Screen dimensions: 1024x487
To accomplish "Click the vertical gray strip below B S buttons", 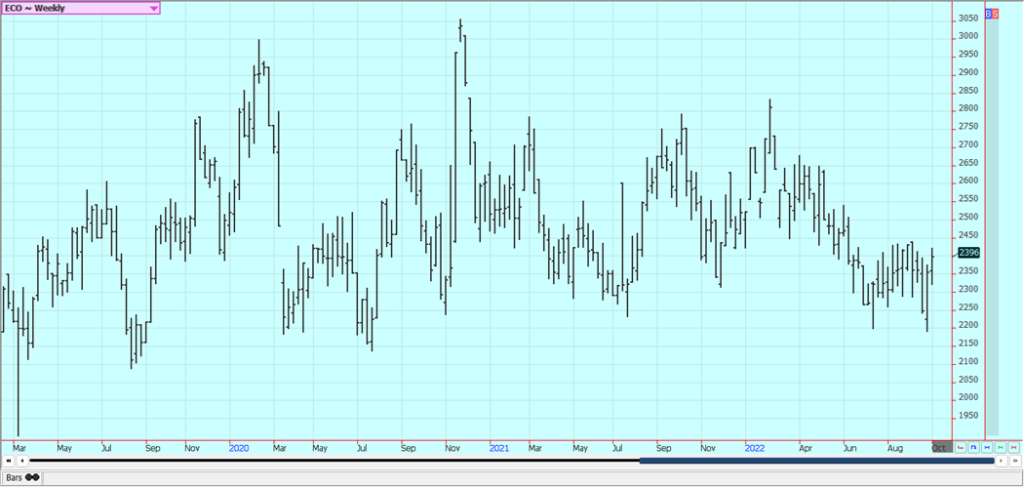I will [992, 227].
